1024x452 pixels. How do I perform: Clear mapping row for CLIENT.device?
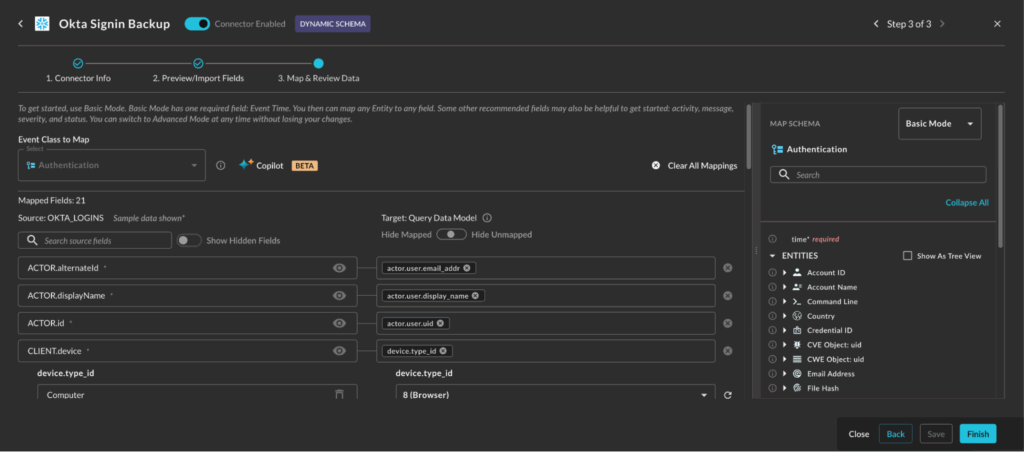click(728, 351)
